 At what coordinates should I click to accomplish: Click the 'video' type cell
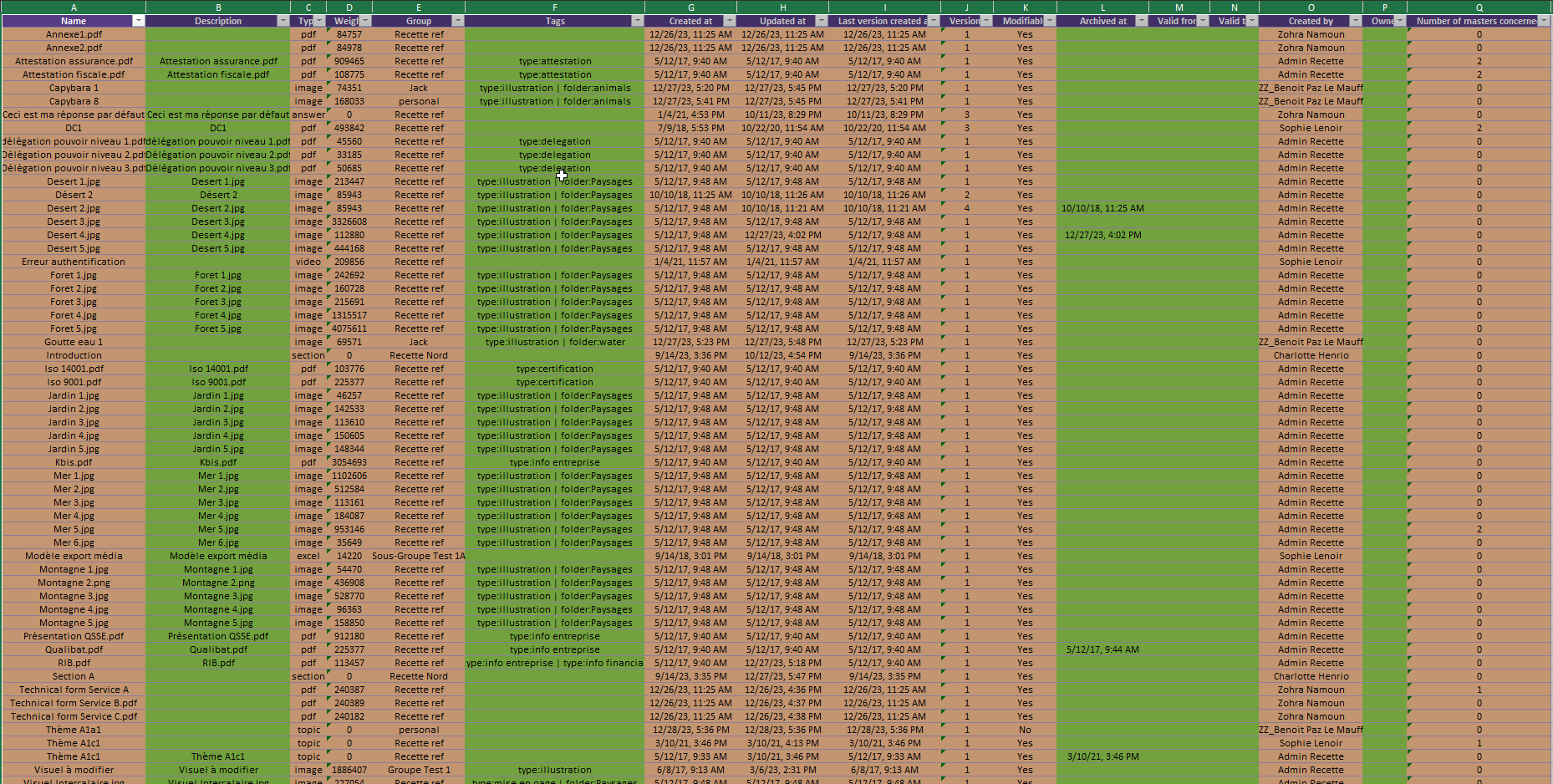(308, 262)
